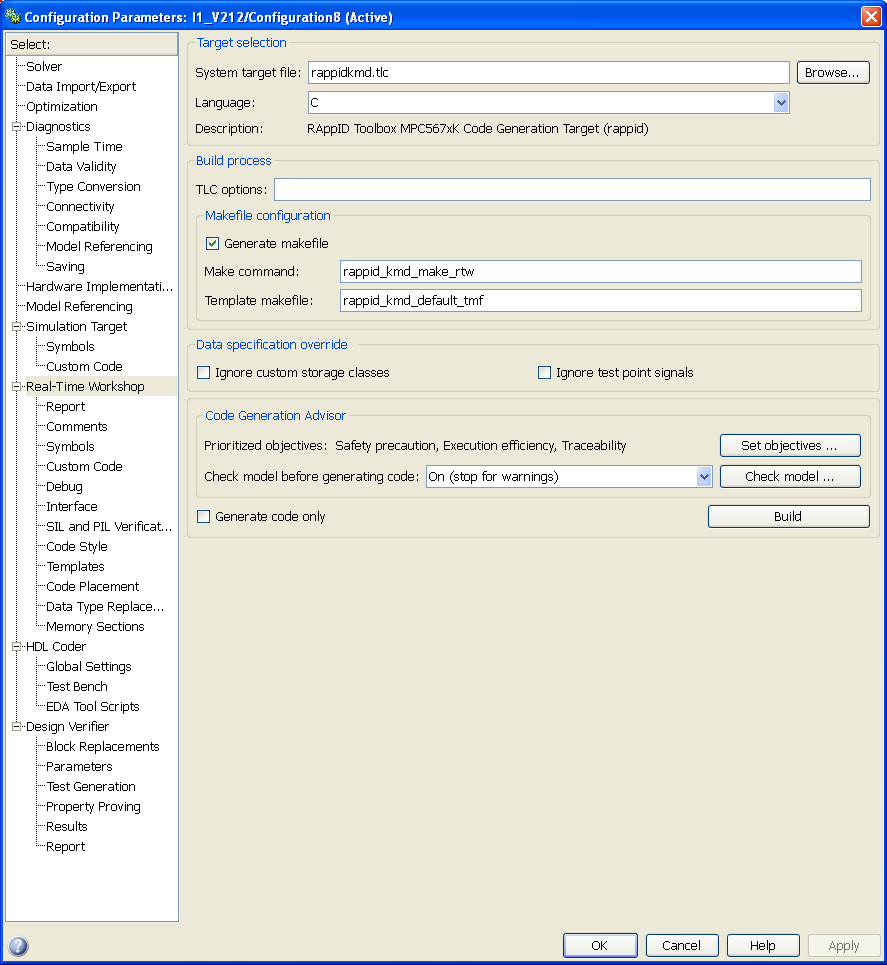Select Test Bench in the tree
887x965 pixels.
(x=77, y=687)
